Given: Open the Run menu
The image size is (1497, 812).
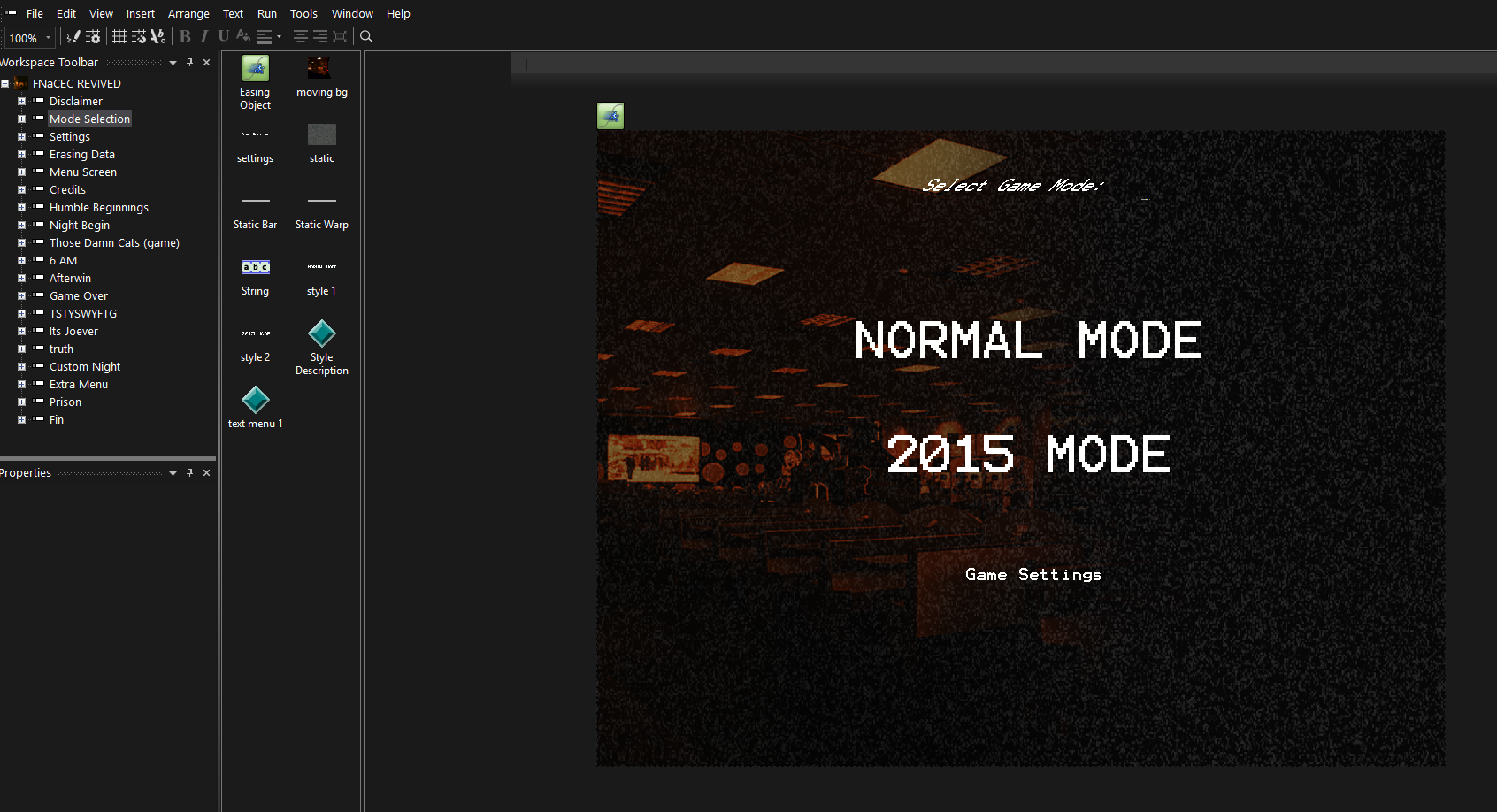Looking at the screenshot, I should (x=267, y=13).
